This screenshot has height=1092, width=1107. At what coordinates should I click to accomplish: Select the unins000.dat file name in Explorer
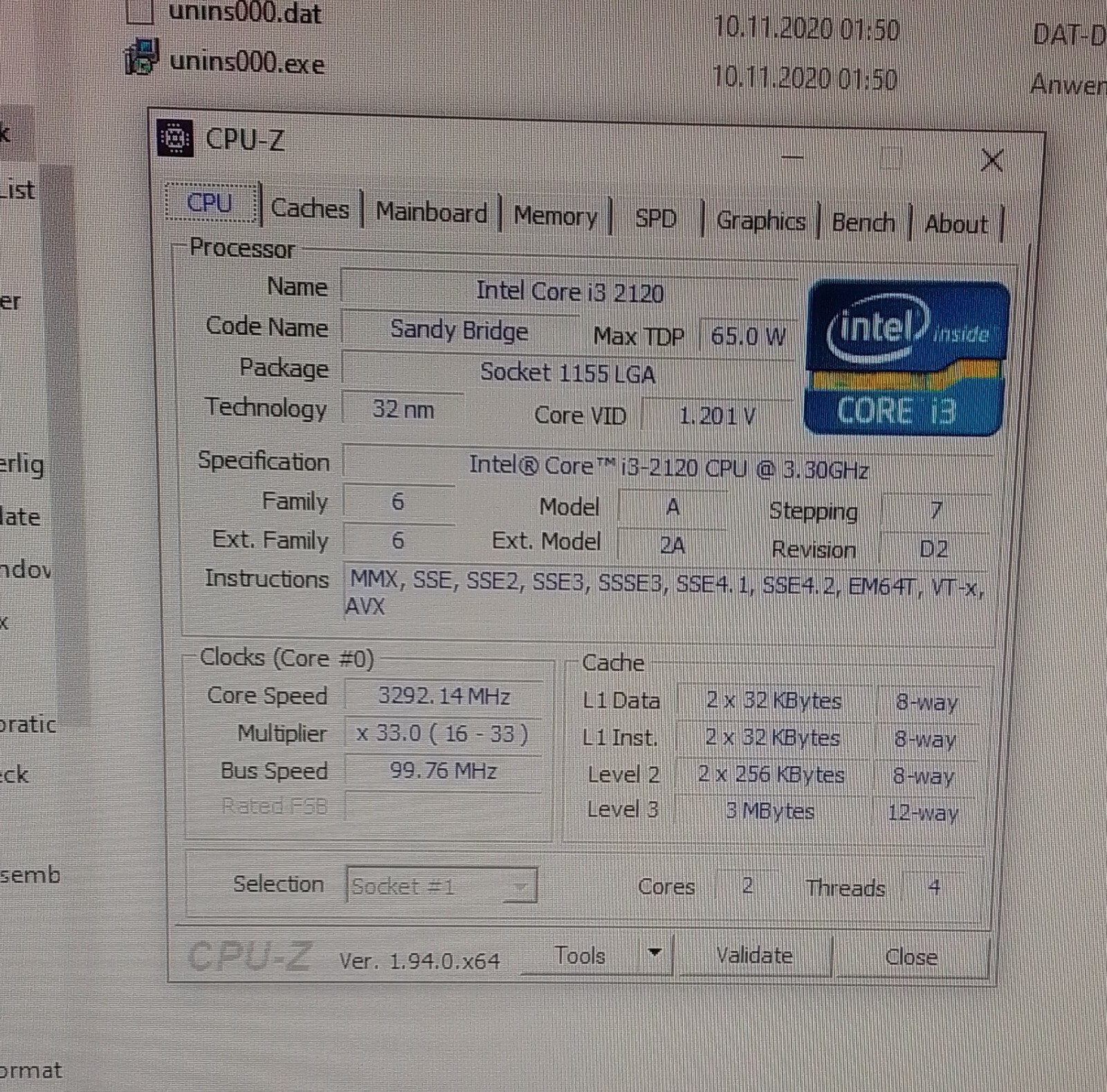coord(245,12)
